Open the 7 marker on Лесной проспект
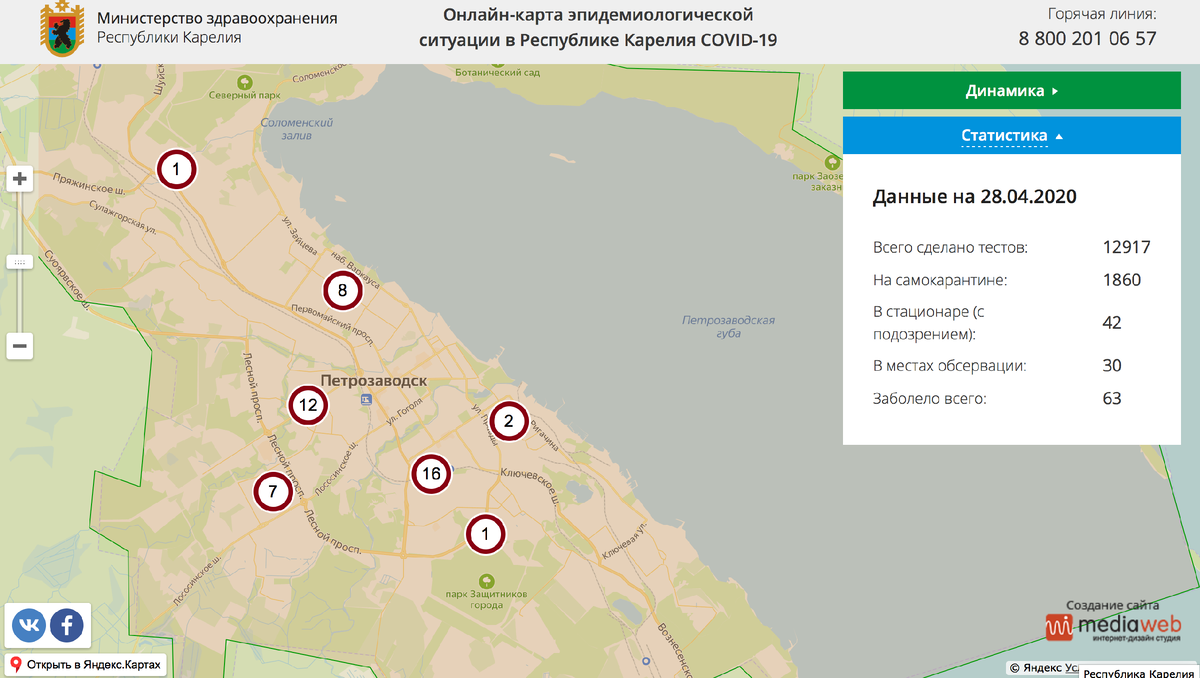 click(272, 491)
